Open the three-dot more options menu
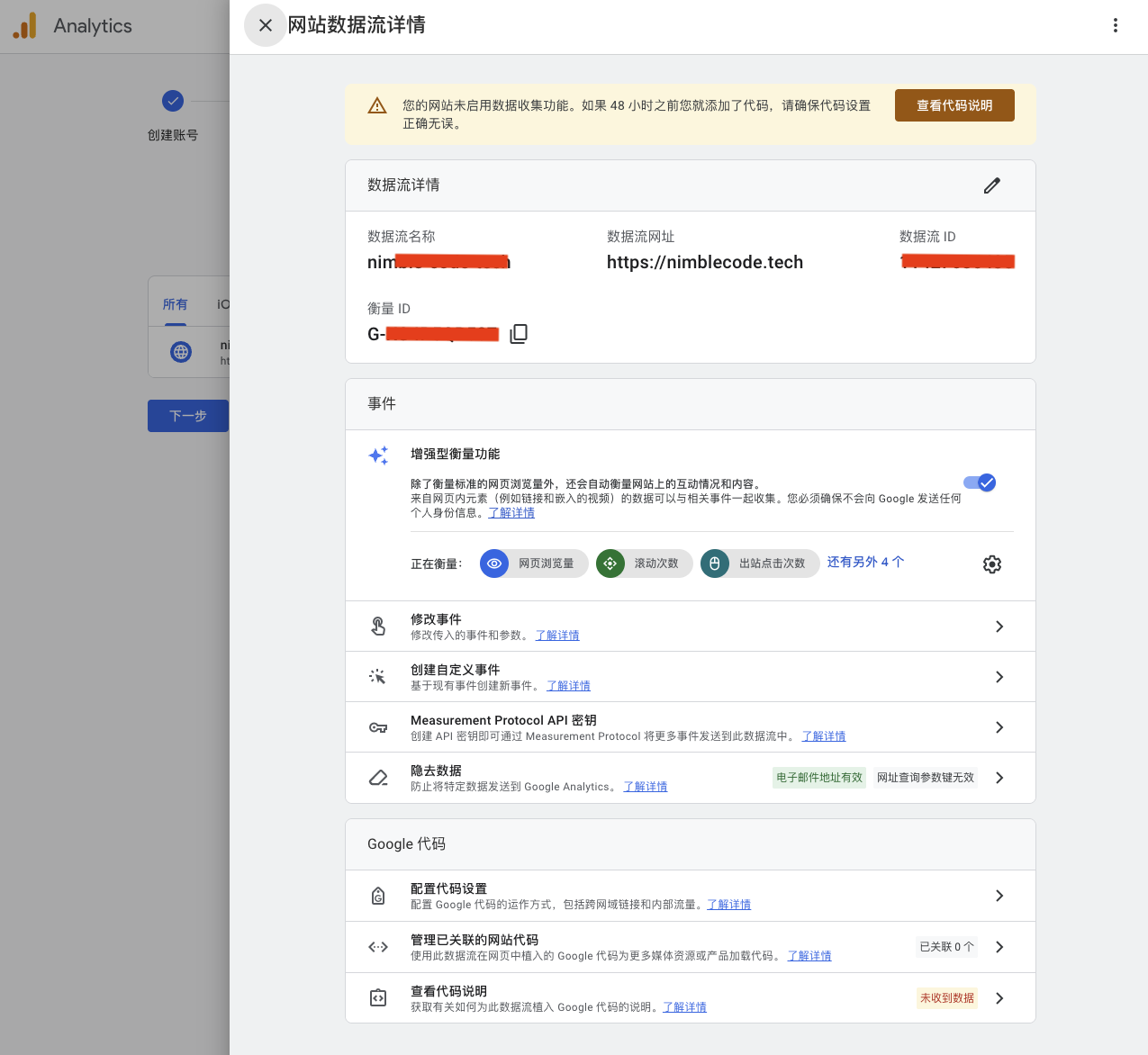 tap(1115, 25)
